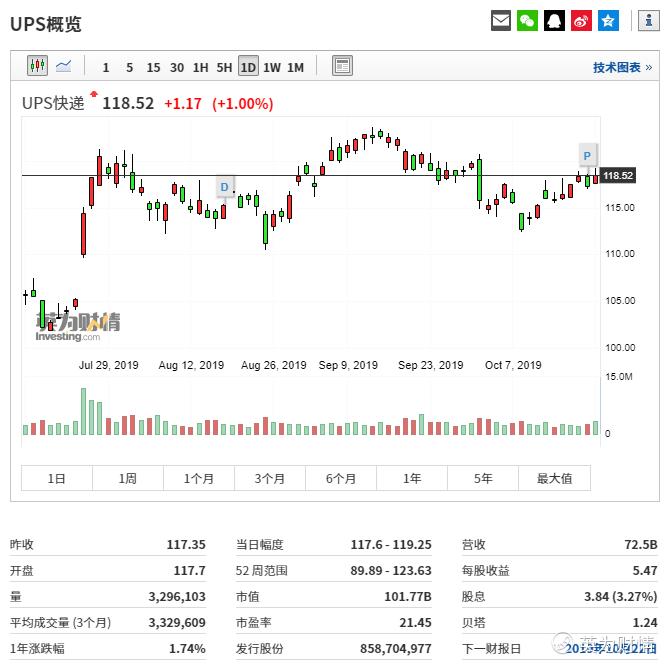Share to Weibo red icon
Viewport: 667px width, 668px height.
click(581, 21)
